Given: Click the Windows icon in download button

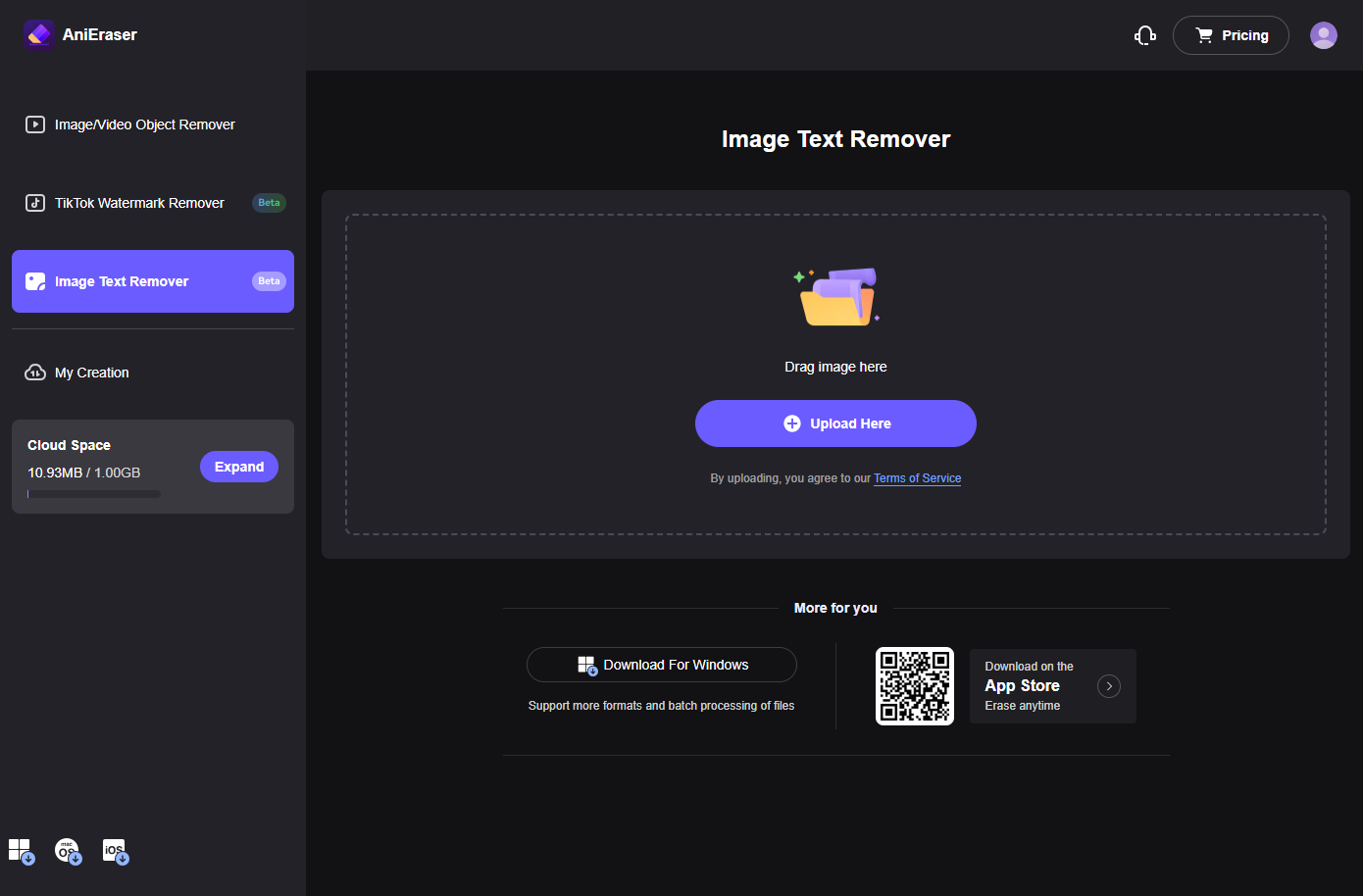Looking at the screenshot, I should pos(587,666).
